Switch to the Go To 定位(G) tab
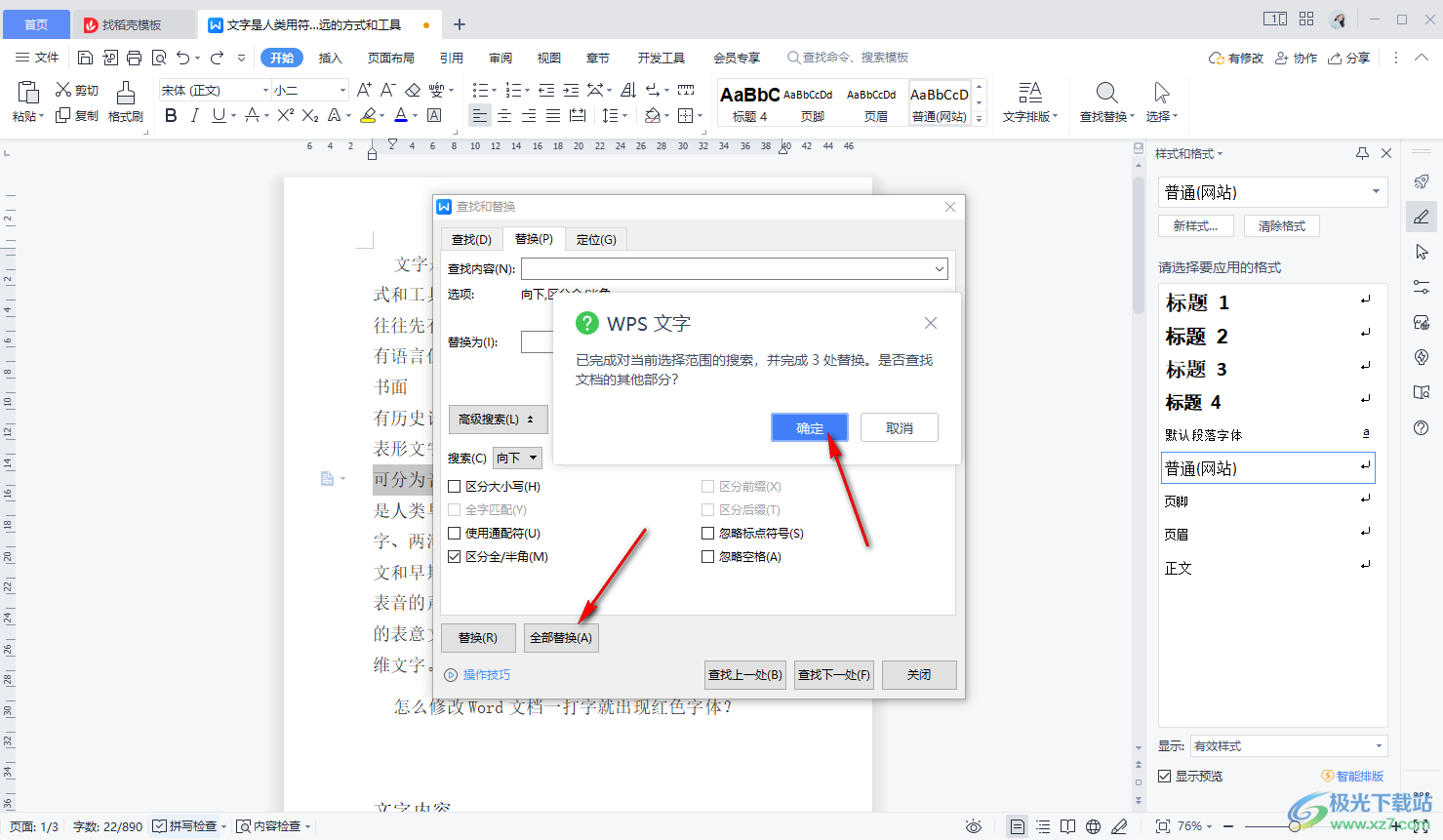 596,239
